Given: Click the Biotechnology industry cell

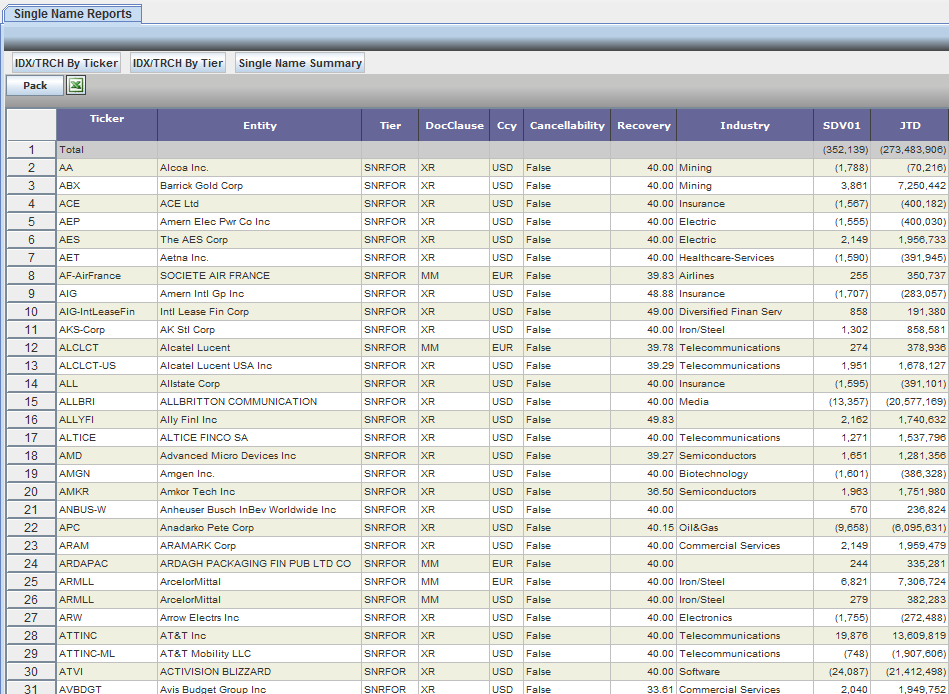Looking at the screenshot, I should 745,474.
